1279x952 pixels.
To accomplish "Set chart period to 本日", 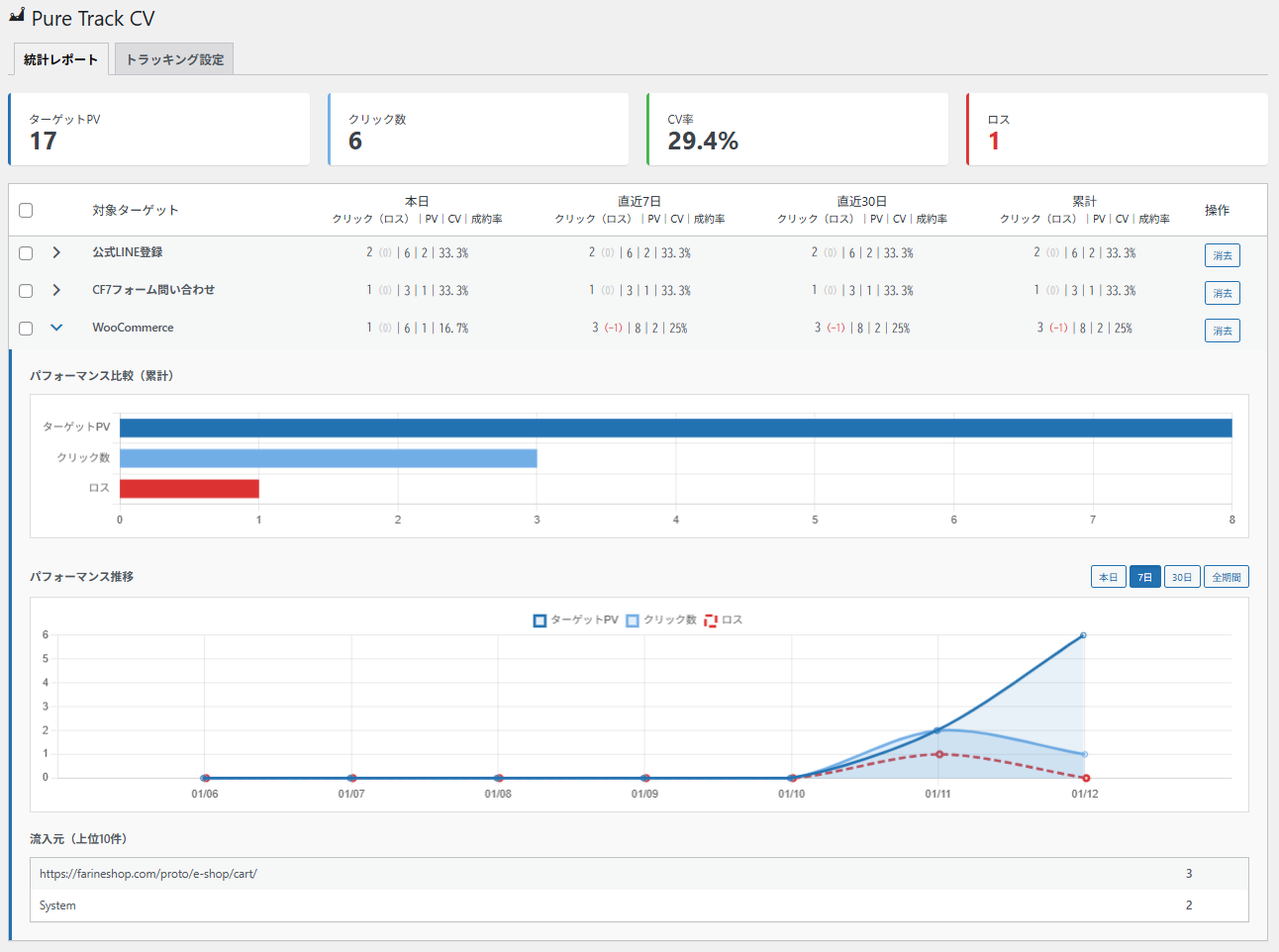I will [1108, 577].
